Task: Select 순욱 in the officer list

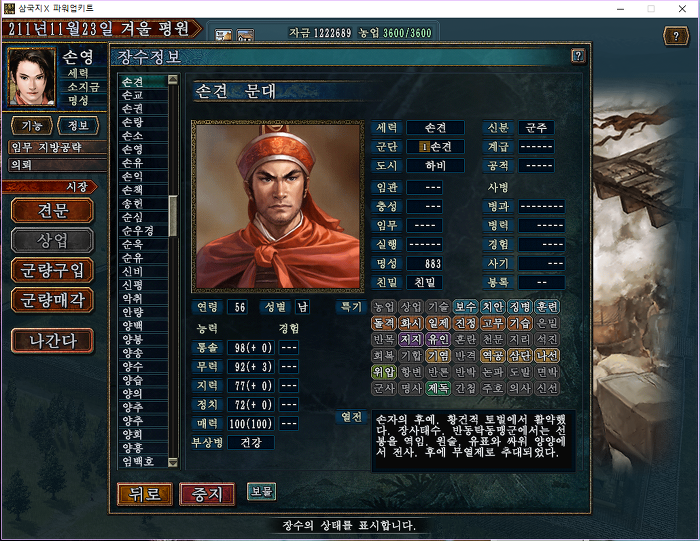Action: [133, 244]
